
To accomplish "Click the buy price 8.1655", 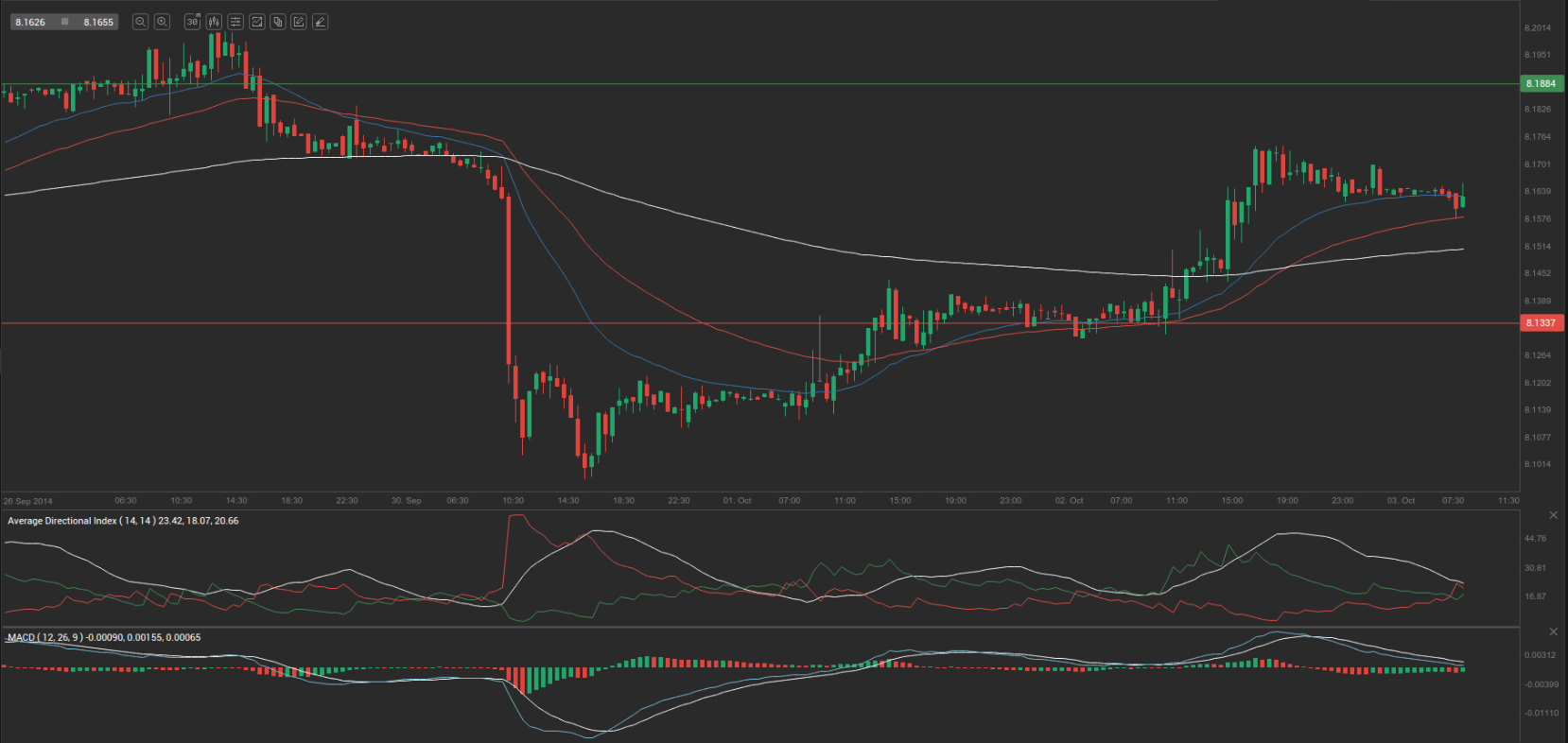I will click(98, 22).
